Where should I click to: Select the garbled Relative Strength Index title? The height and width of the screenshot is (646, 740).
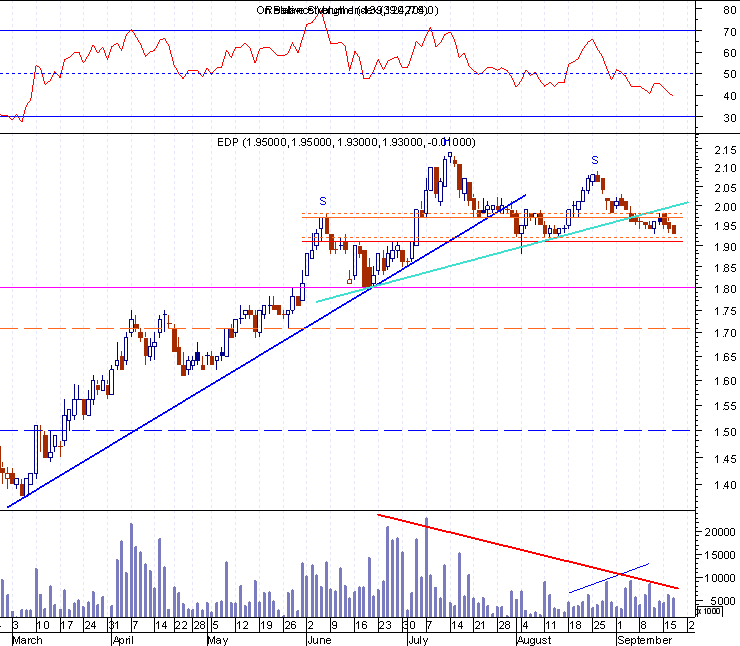(347, 10)
